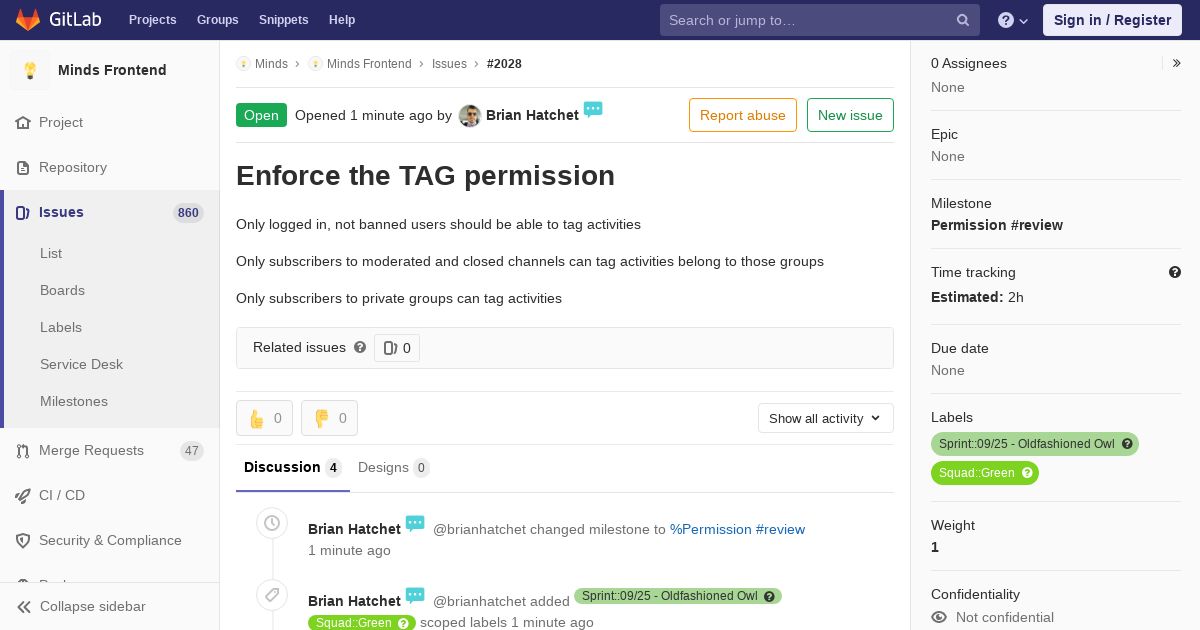This screenshot has width=1200, height=630.
Task: Click the chat badge in labels added note
Action: pyautogui.click(x=415, y=595)
